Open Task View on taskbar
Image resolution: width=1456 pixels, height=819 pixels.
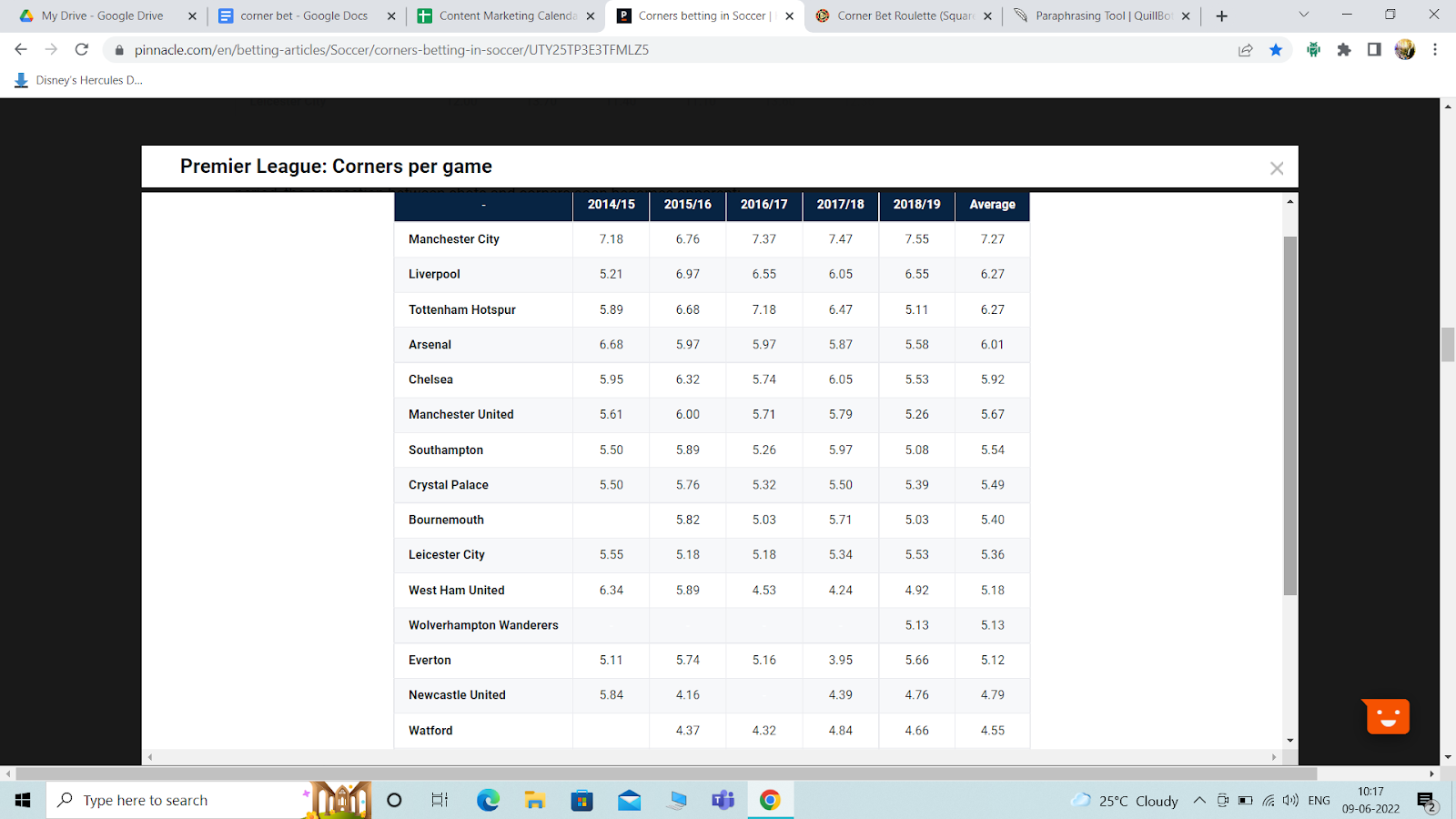[x=440, y=800]
